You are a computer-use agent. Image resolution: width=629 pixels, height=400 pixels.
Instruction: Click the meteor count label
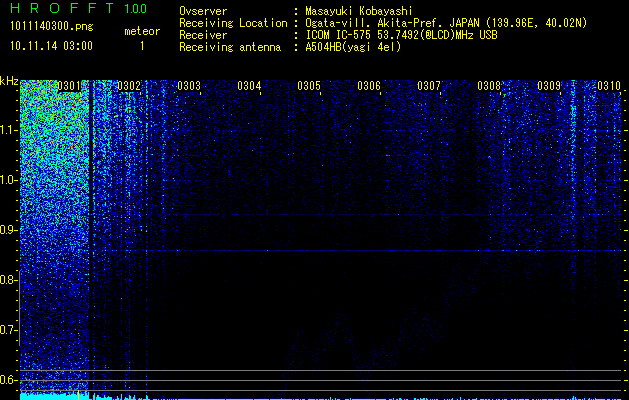point(142,31)
